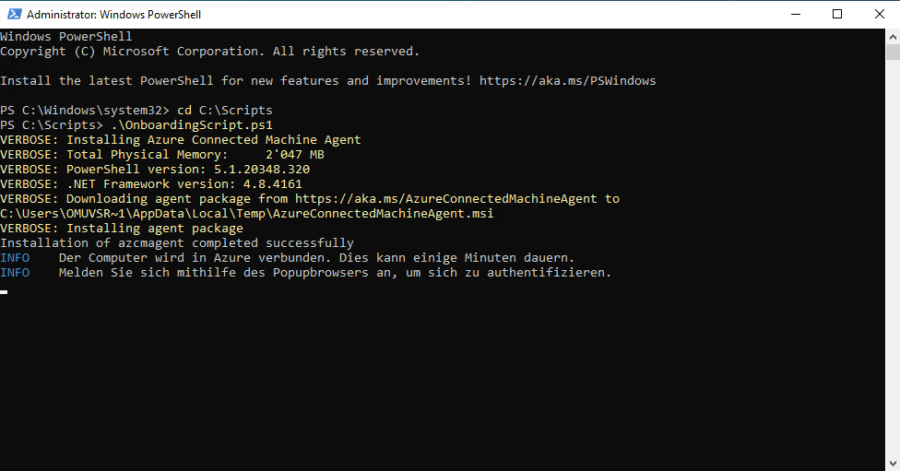This screenshot has height=471, width=900.
Task: Click the 'Copyright (C) Microsoft Corporation' line
Action: click(210, 52)
